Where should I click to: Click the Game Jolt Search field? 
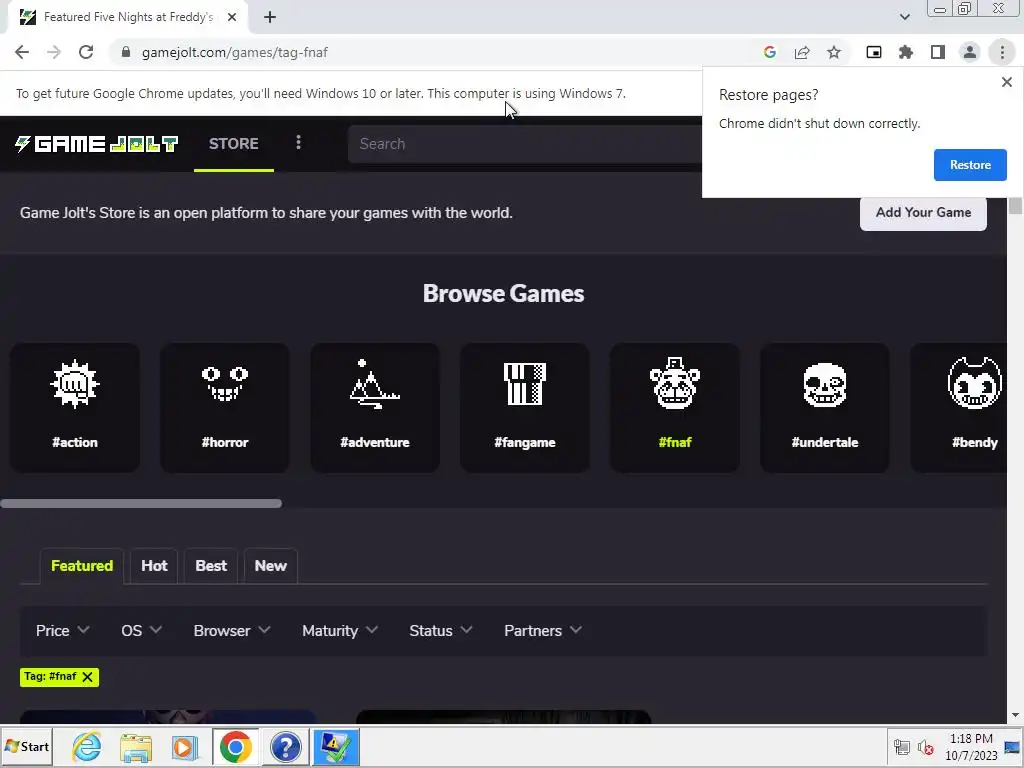(524, 144)
